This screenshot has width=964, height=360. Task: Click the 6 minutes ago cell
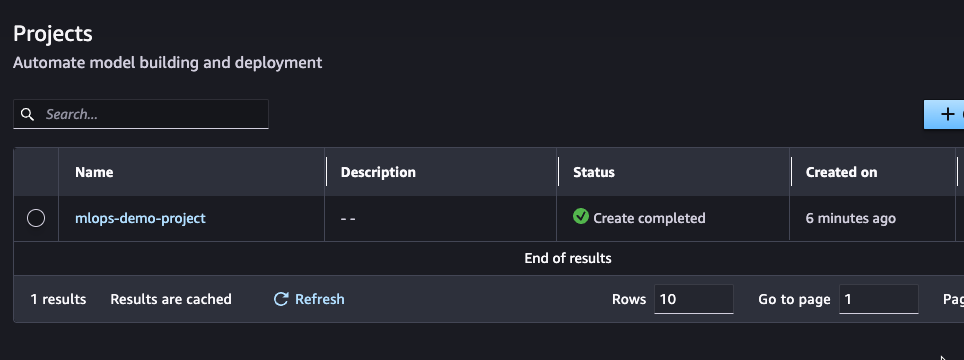click(x=851, y=218)
